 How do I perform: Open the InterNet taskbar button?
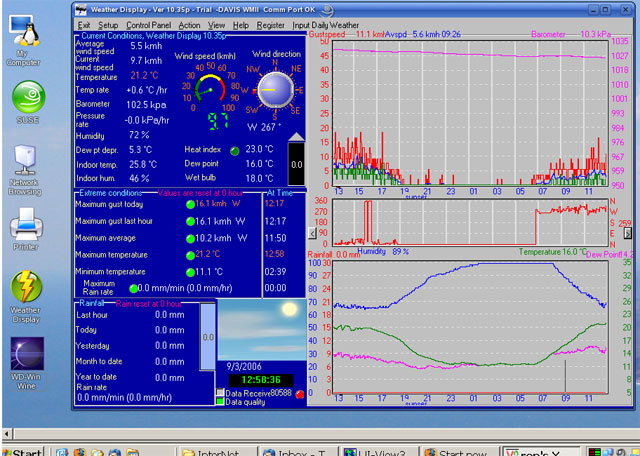[x=218, y=452]
